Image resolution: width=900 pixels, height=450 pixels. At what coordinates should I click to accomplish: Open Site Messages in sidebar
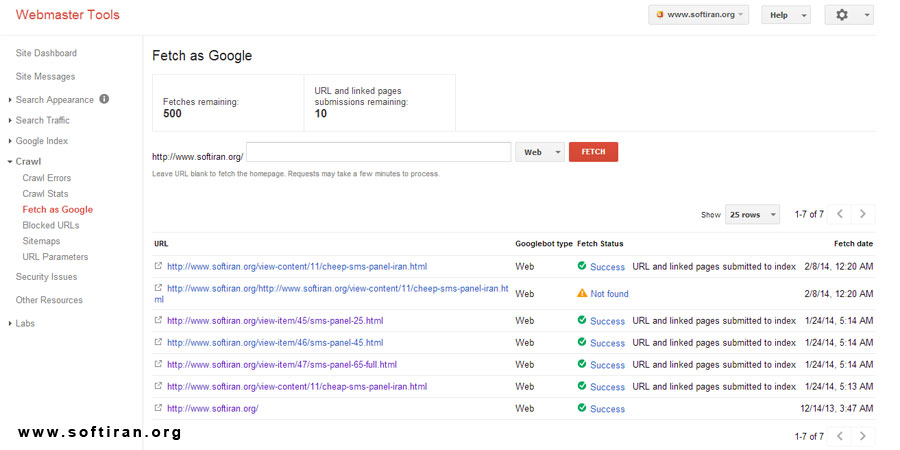coord(45,76)
